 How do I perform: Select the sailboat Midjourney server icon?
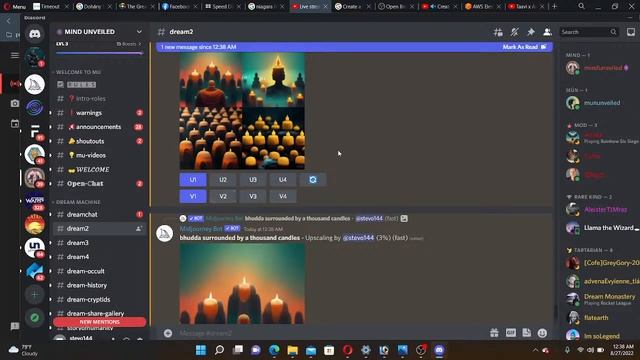click(x=35, y=84)
